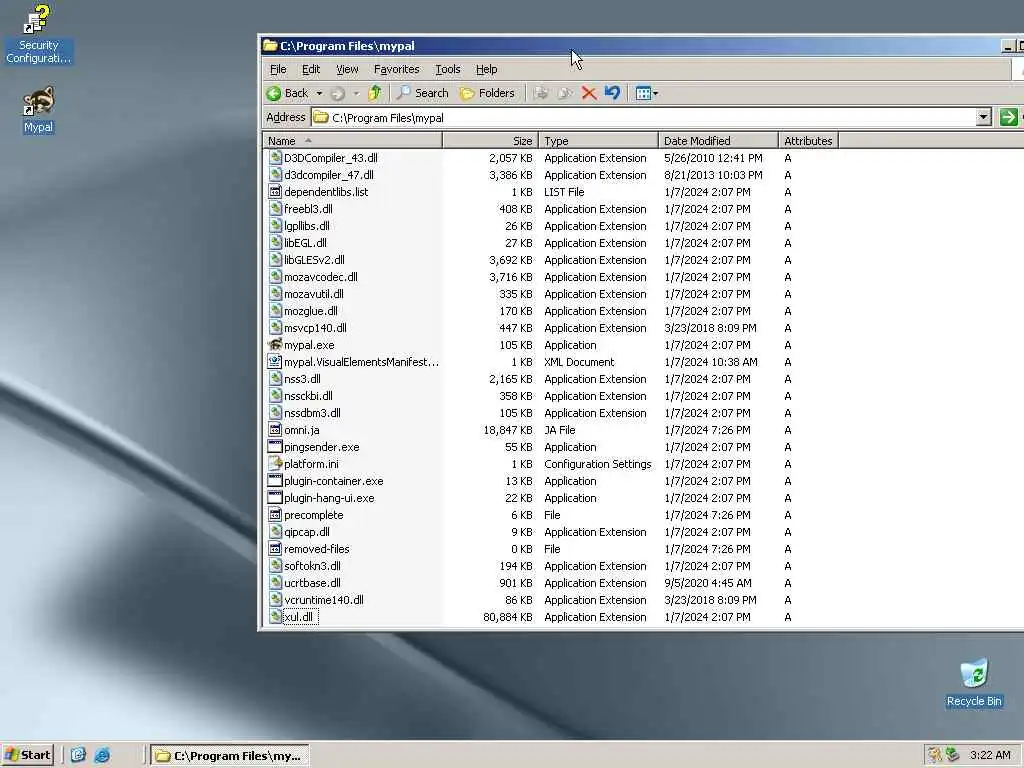Open the Back history dropdown arrow

319,93
